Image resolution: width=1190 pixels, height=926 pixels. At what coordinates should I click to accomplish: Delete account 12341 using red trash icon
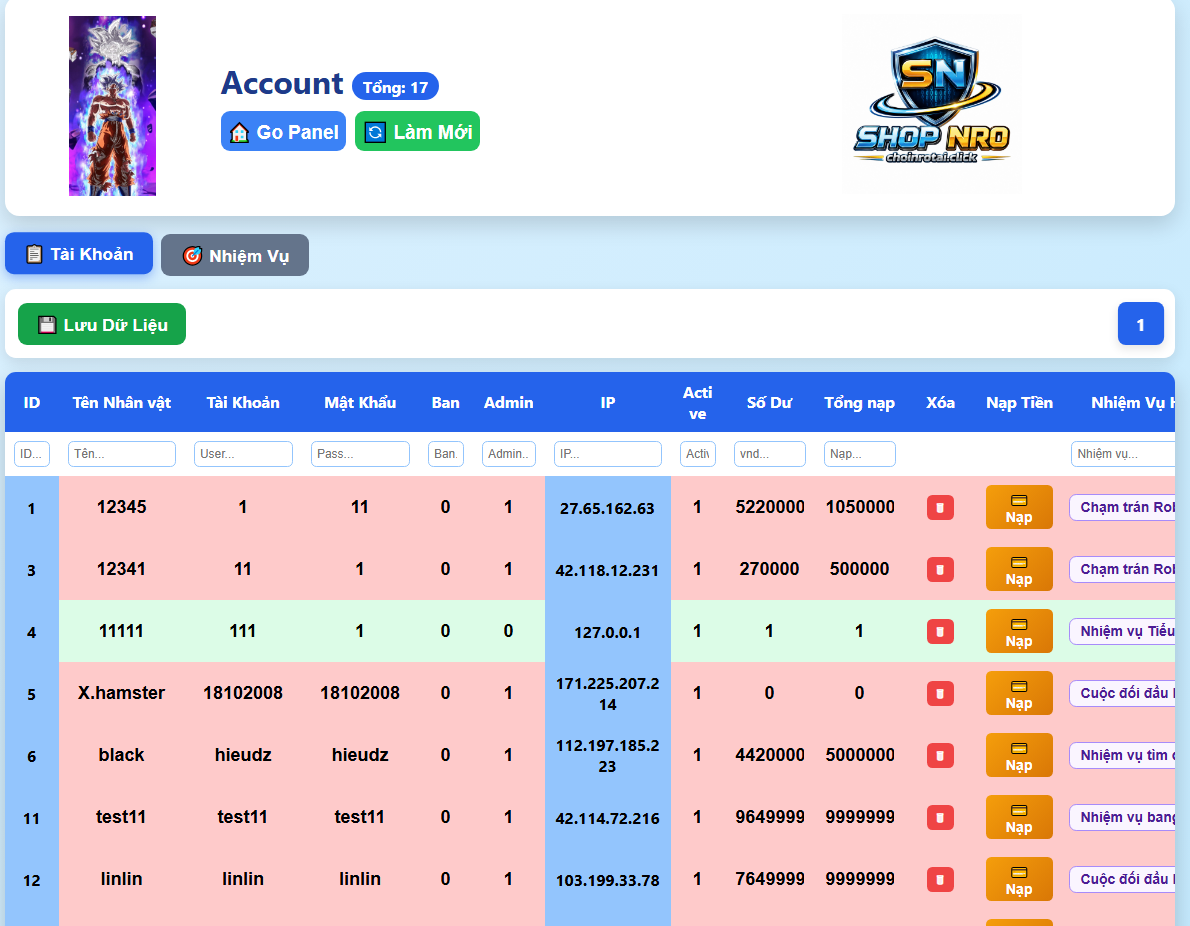[940, 569]
